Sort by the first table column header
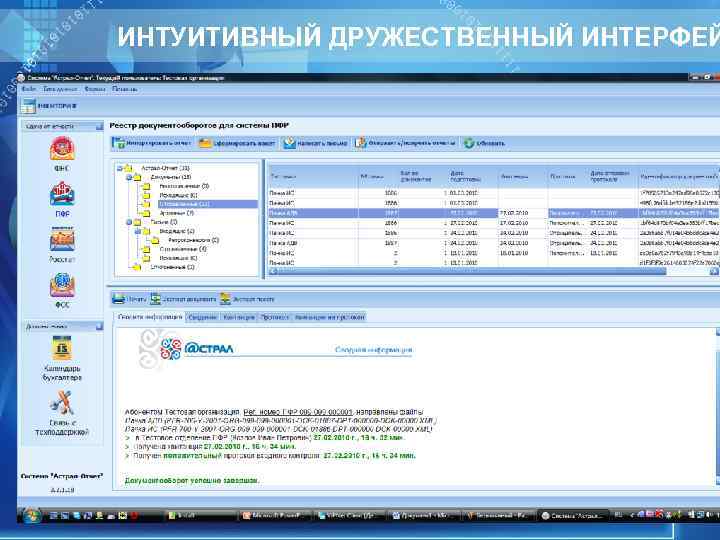Screen dimensions: 720x540 click(313, 176)
